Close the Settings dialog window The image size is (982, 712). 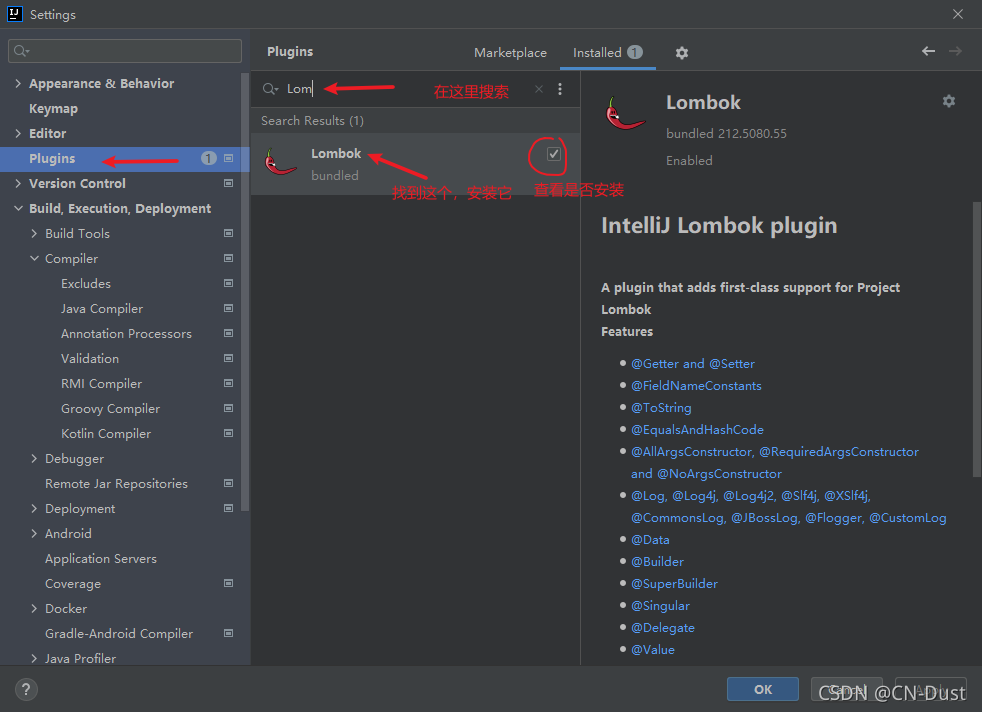point(958,14)
